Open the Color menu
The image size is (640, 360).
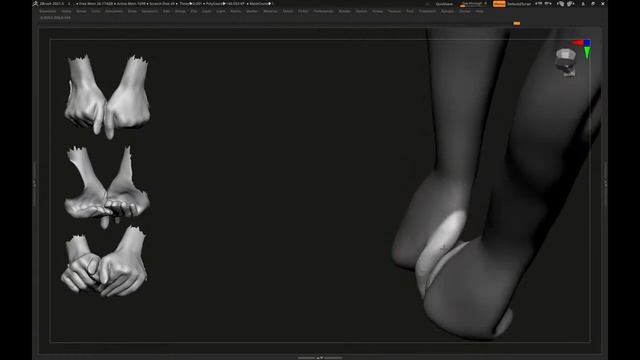[96, 11]
